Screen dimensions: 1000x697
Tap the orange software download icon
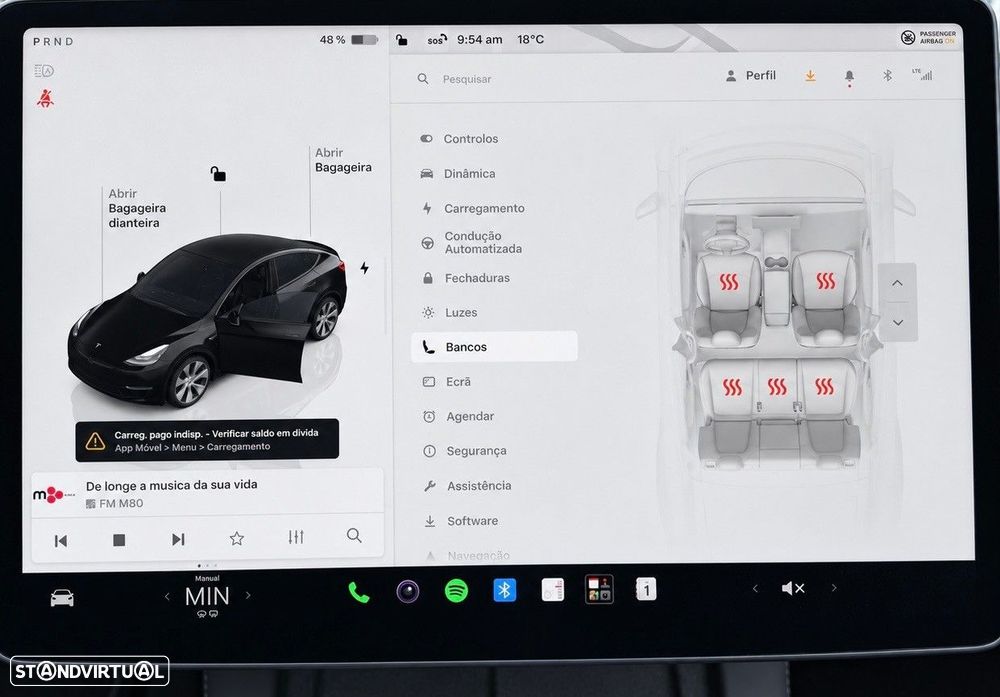pyautogui.click(x=810, y=76)
